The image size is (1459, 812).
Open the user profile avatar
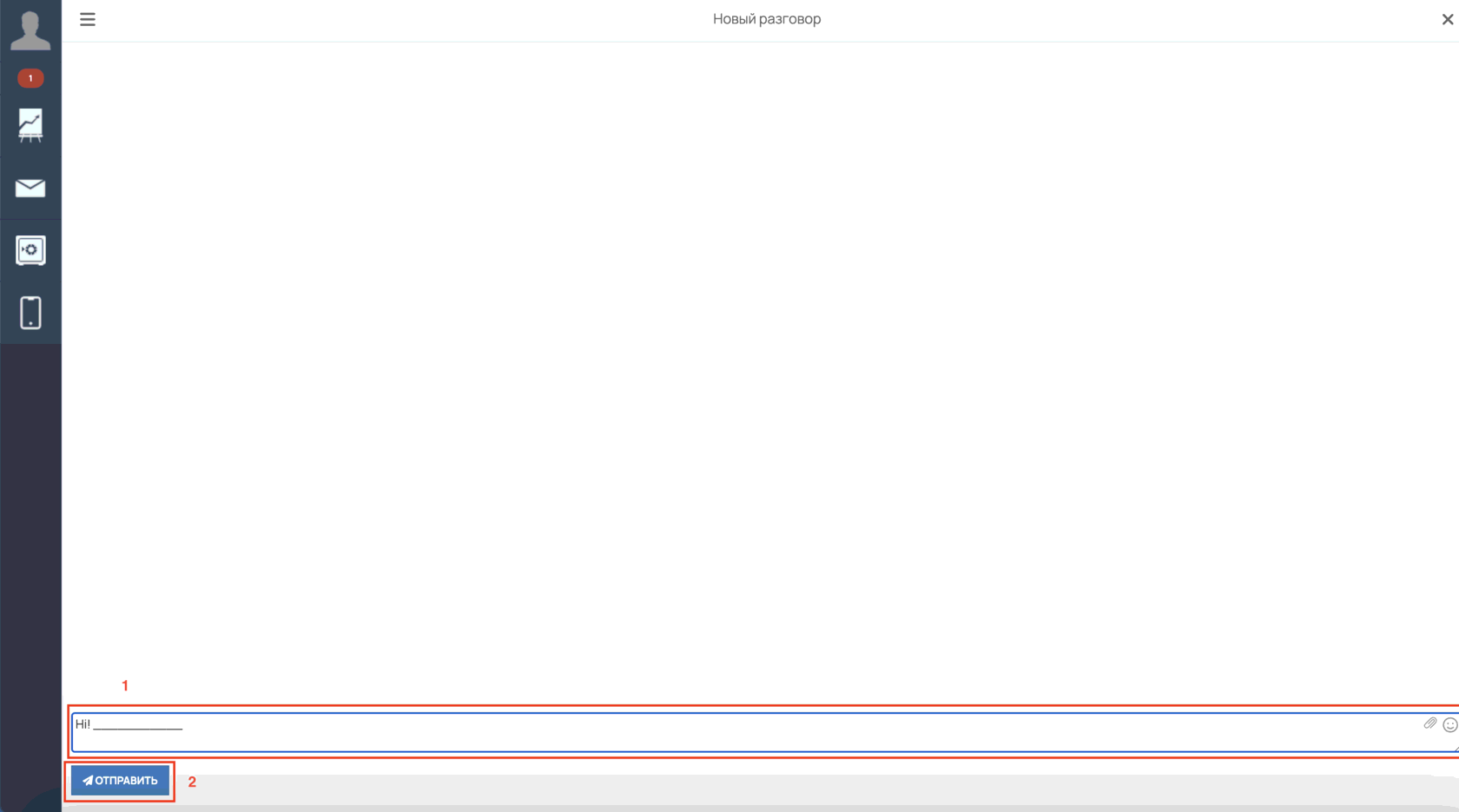point(30,30)
